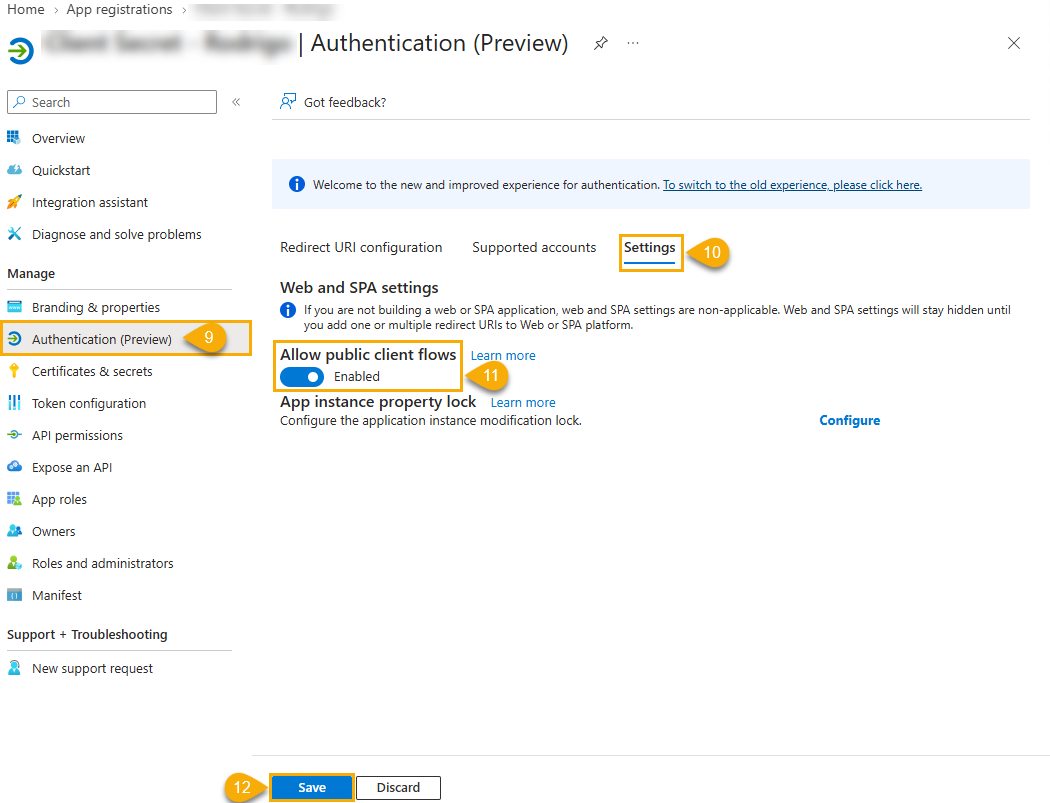Open Learn more for App instance property lock
Viewport: 1050px width, 803px height.
[523, 403]
